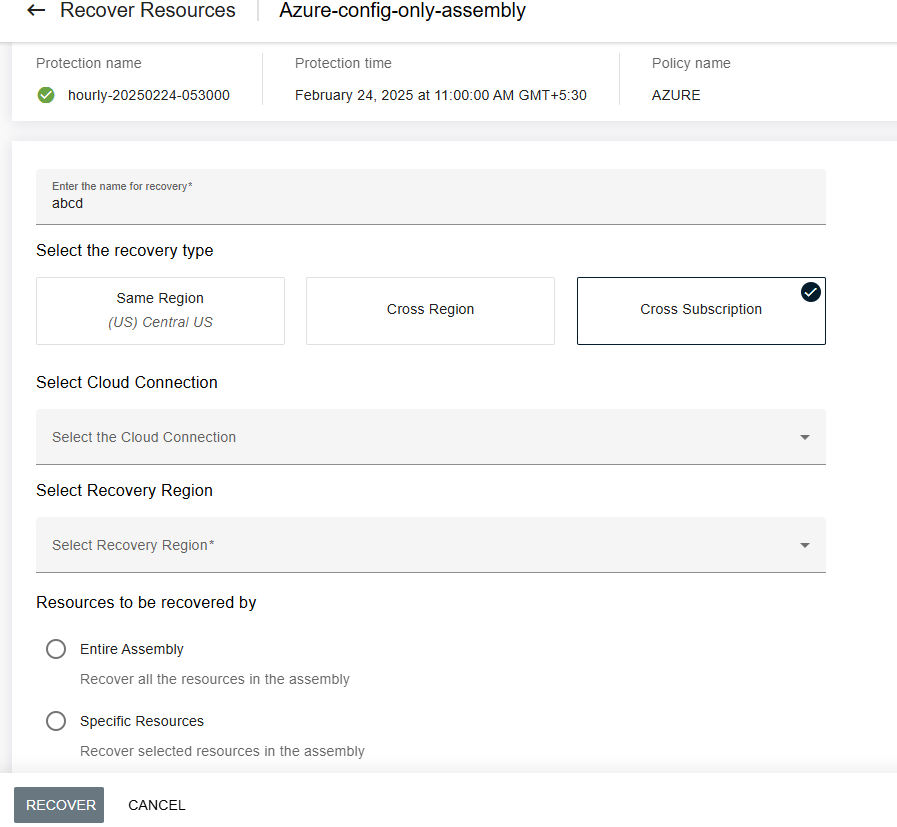
Task: Click the Recovery Region dropdown arrow
Action: (x=804, y=546)
